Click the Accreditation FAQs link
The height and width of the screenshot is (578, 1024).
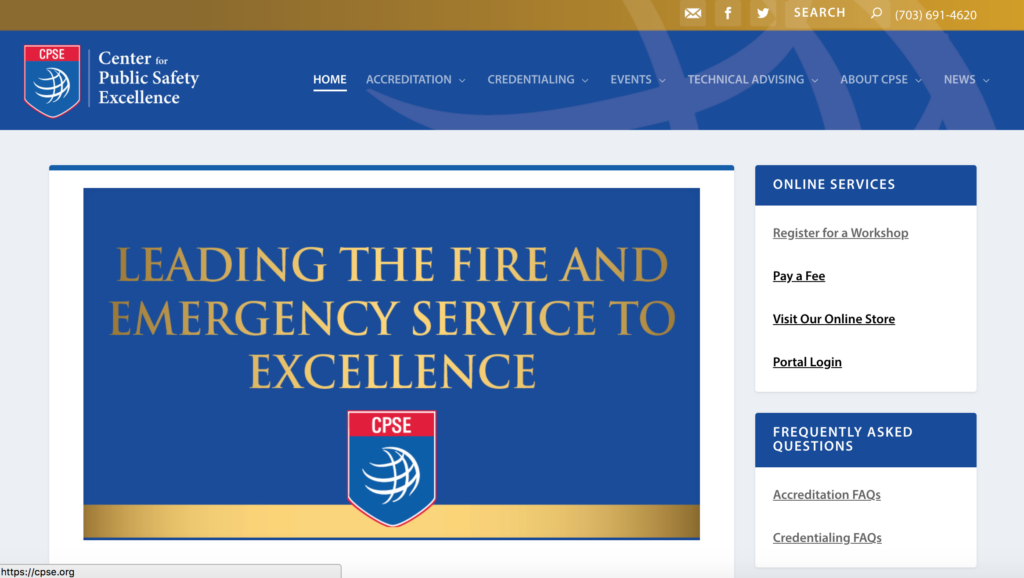826,494
